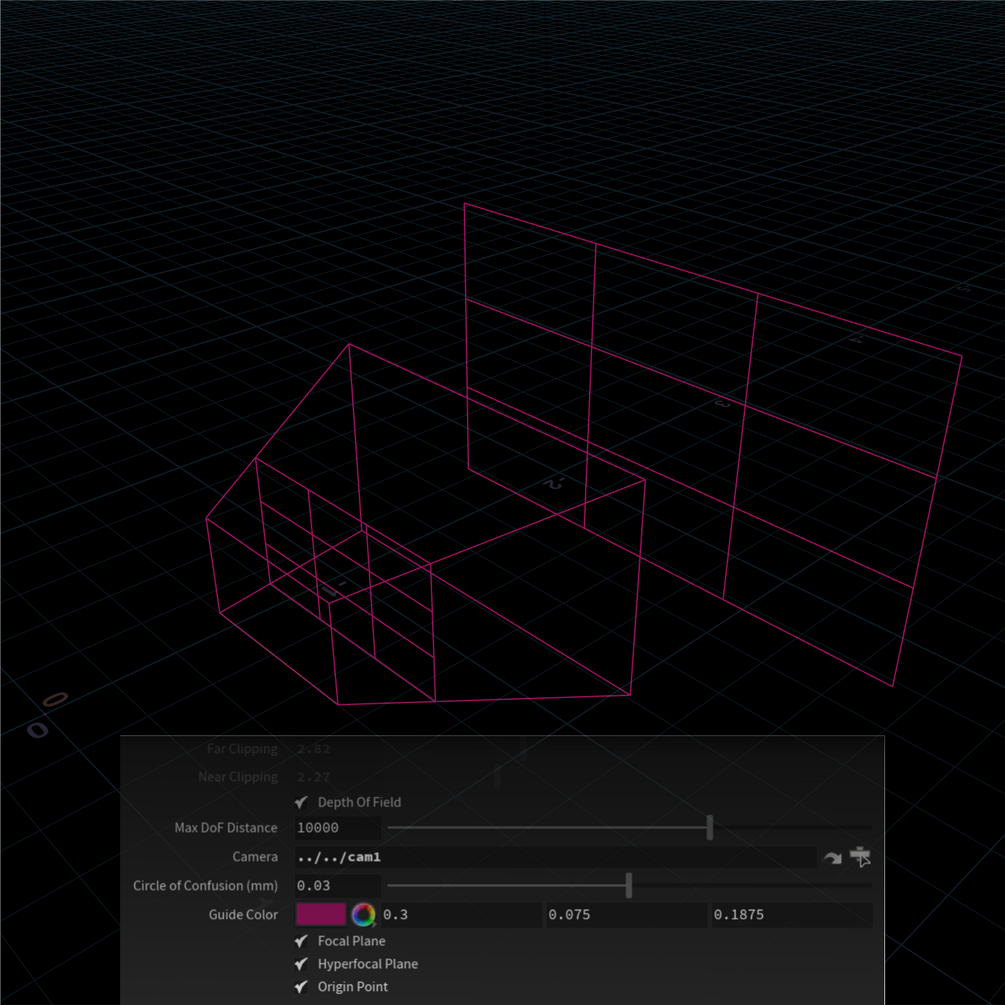Click the Max DoF Distance slider handle
Viewport: 1005px width, 1005px height.
click(x=710, y=827)
